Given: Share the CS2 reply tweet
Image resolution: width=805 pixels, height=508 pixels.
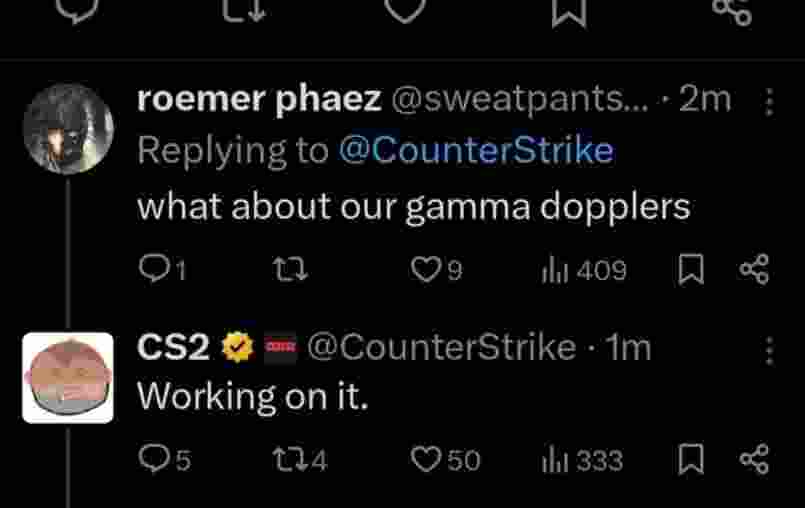Looking at the screenshot, I should click(753, 459).
